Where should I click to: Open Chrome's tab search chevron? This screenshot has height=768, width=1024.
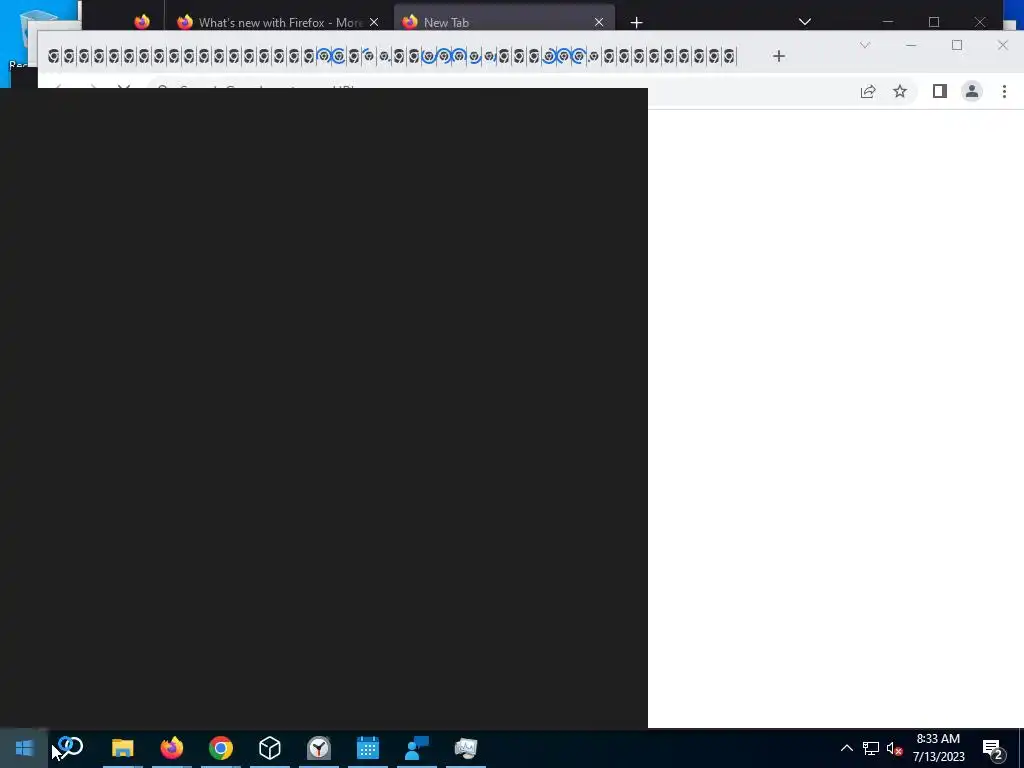(865, 45)
